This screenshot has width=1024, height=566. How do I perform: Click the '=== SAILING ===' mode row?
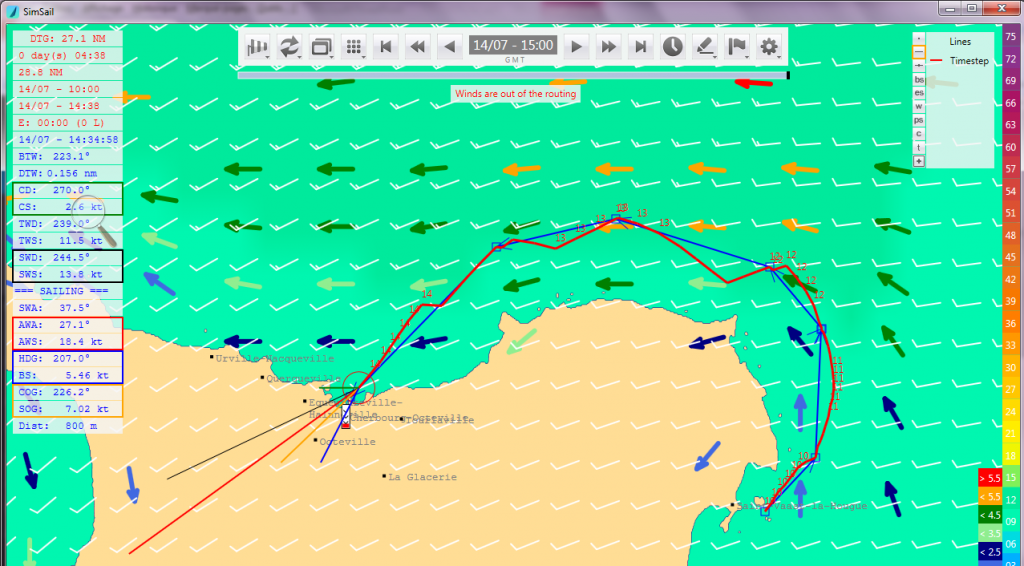click(x=68, y=291)
